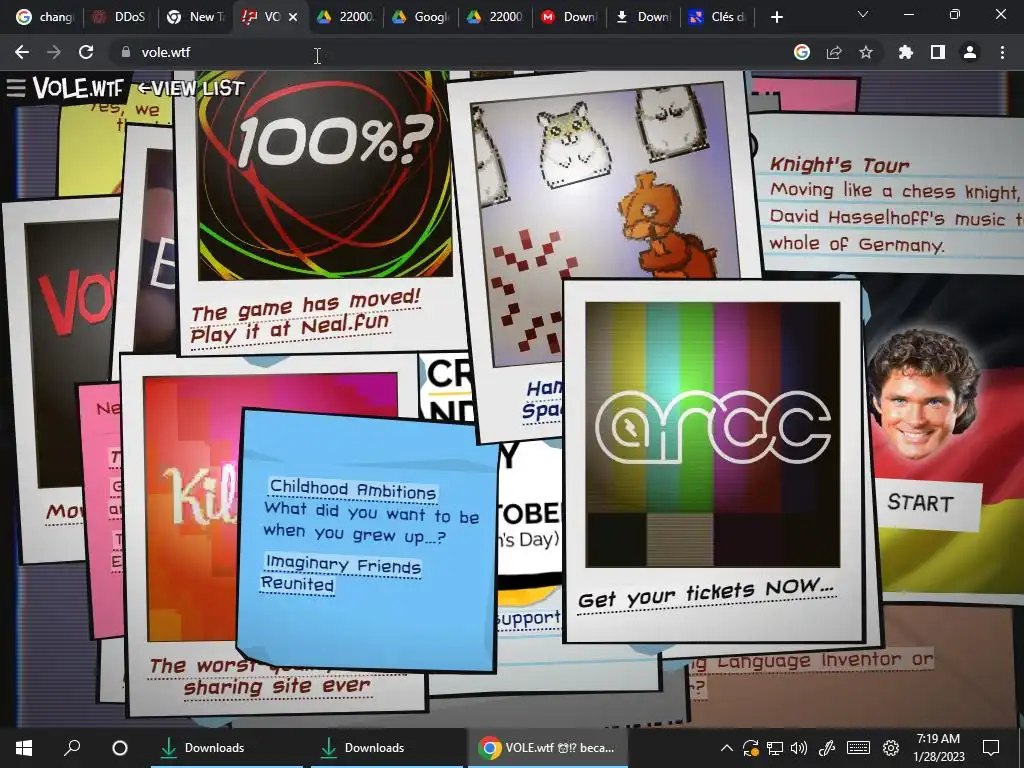Open the clock showing 7:19 AM
1024x768 pixels.
click(x=938, y=748)
